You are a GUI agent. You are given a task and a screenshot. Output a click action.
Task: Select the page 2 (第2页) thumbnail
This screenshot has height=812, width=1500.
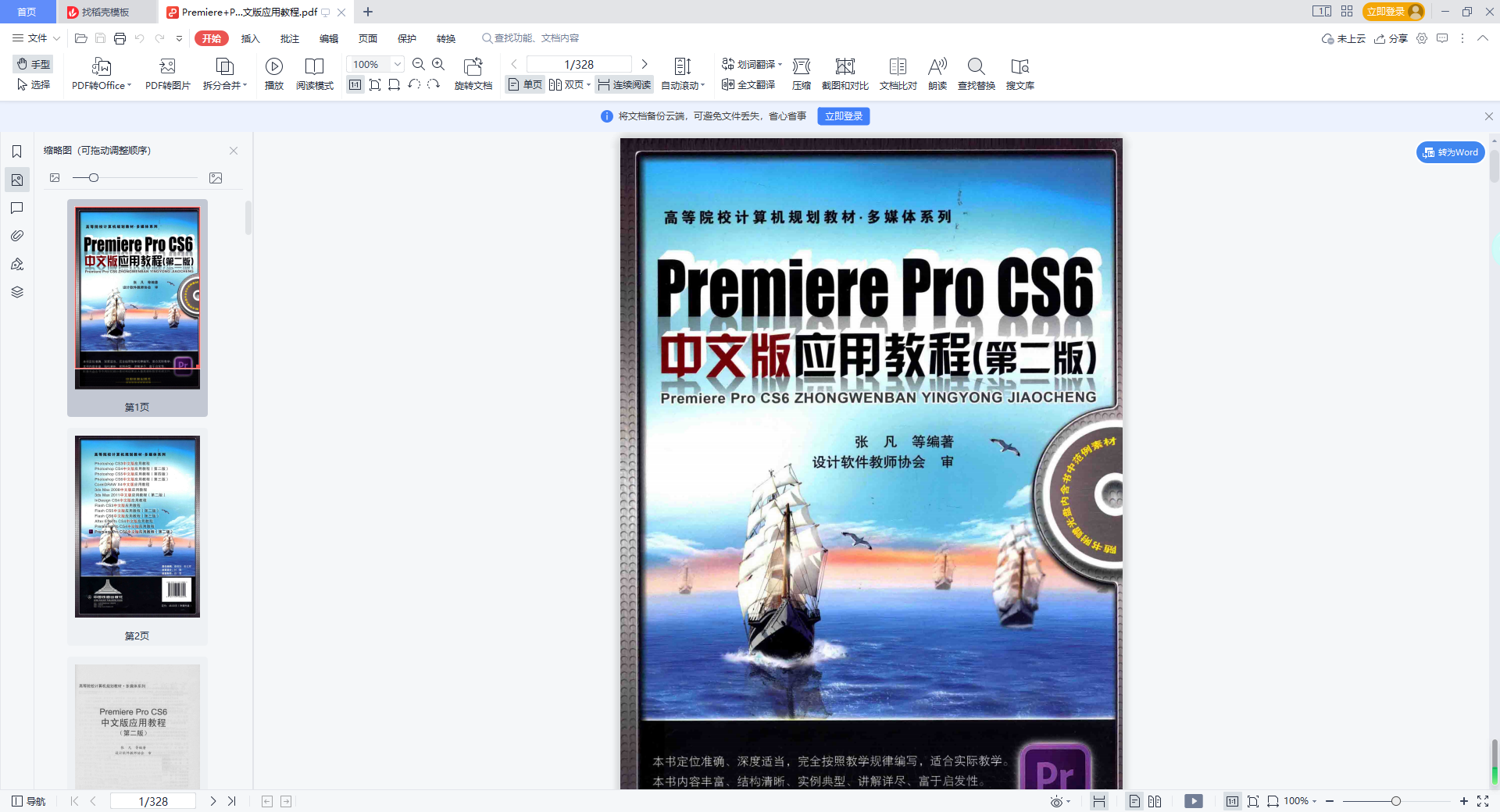click(x=137, y=537)
